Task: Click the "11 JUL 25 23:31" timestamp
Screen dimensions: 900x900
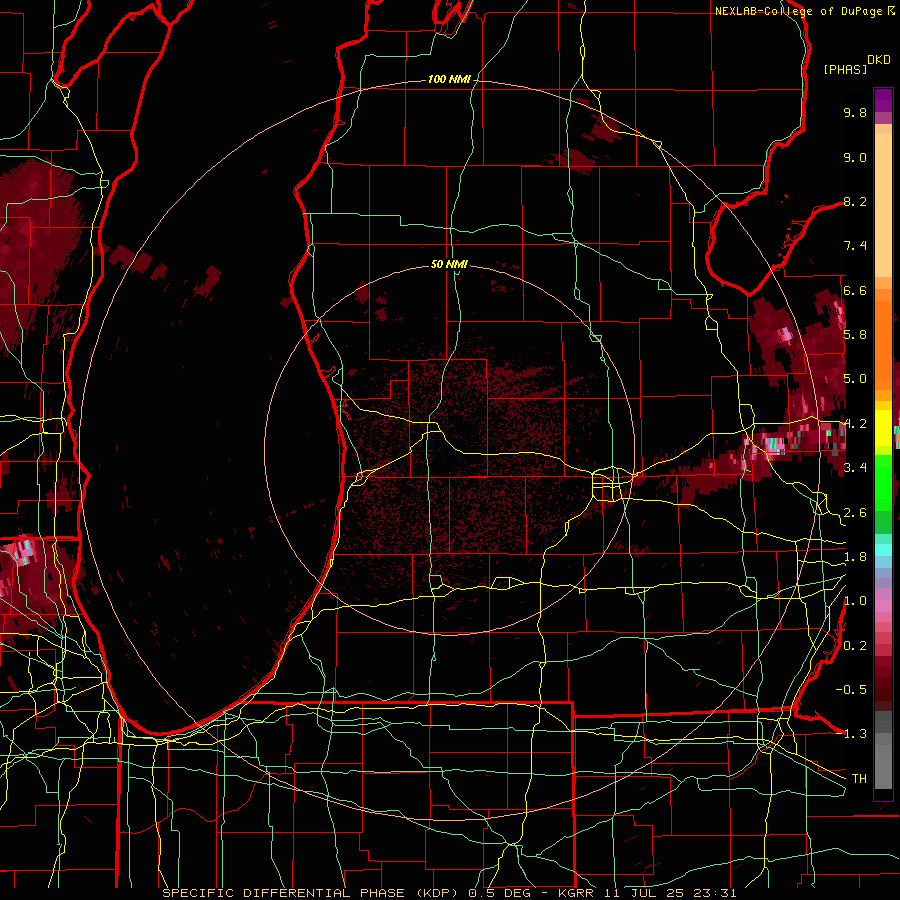Action: [670, 893]
